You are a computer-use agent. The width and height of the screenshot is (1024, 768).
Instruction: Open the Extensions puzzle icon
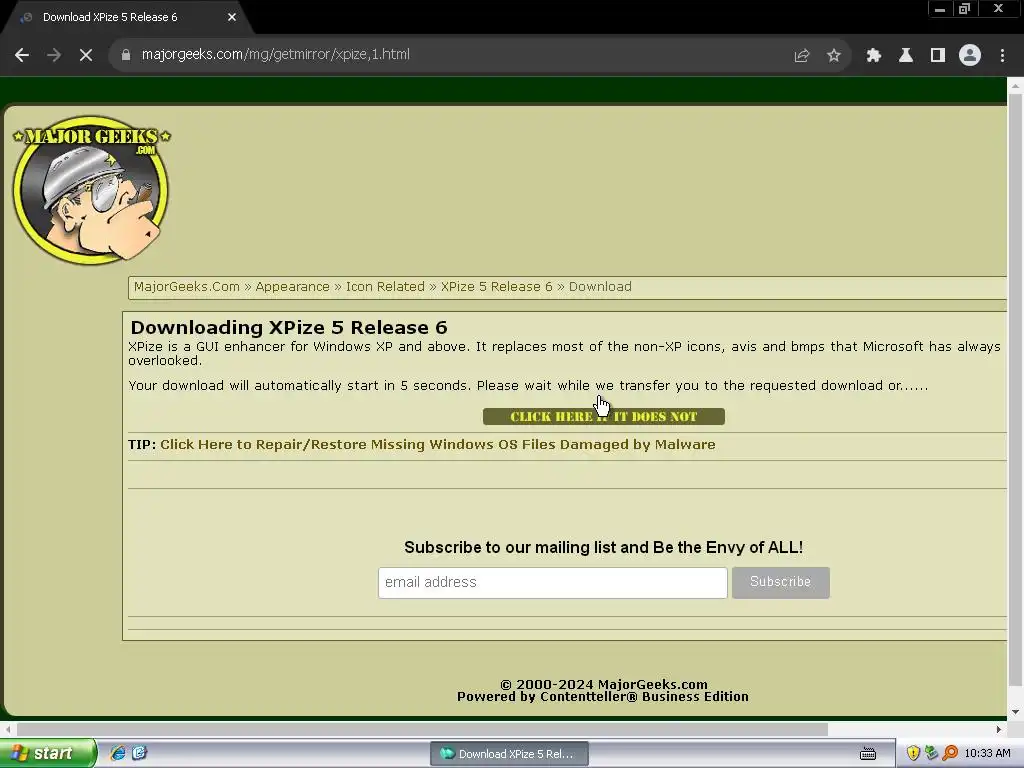pos(873,56)
